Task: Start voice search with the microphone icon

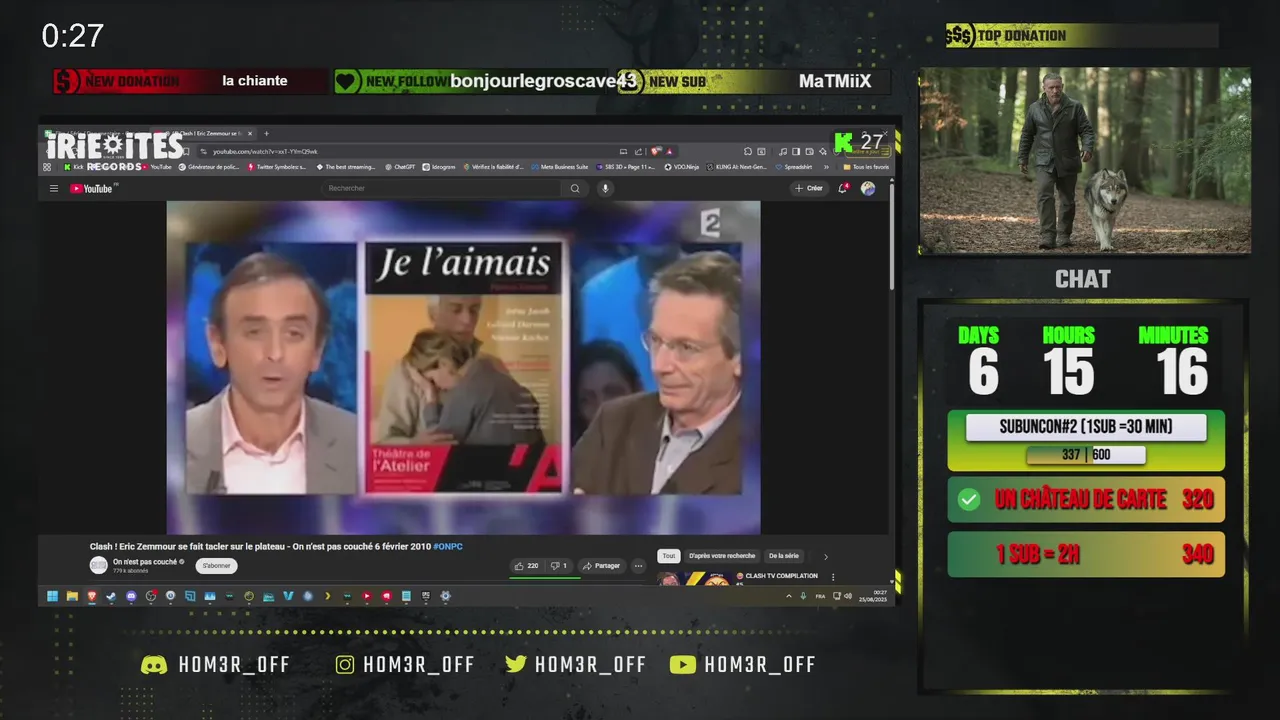Action: click(605, 188)
